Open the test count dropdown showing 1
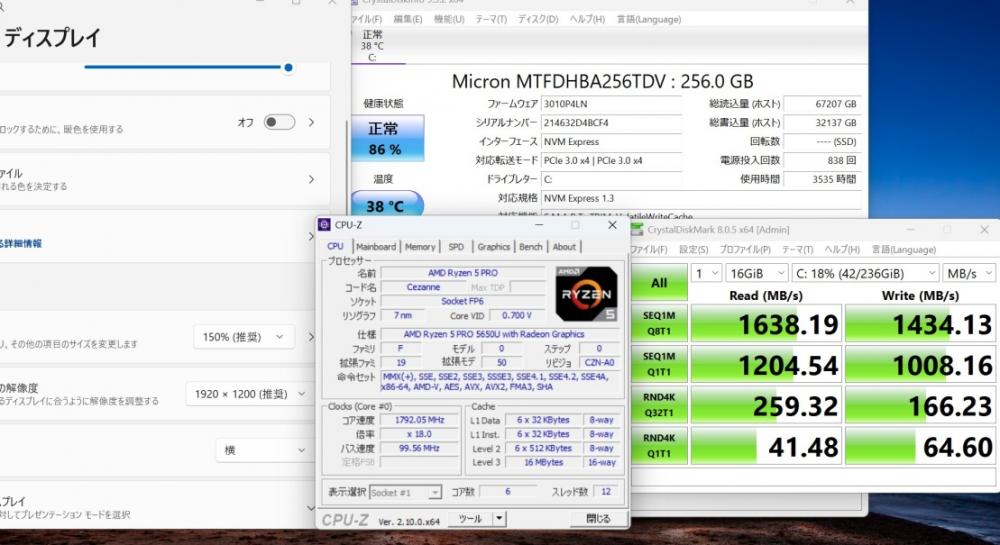The image size is (1000, 545). pyautogui.click(x=707, y=273)
